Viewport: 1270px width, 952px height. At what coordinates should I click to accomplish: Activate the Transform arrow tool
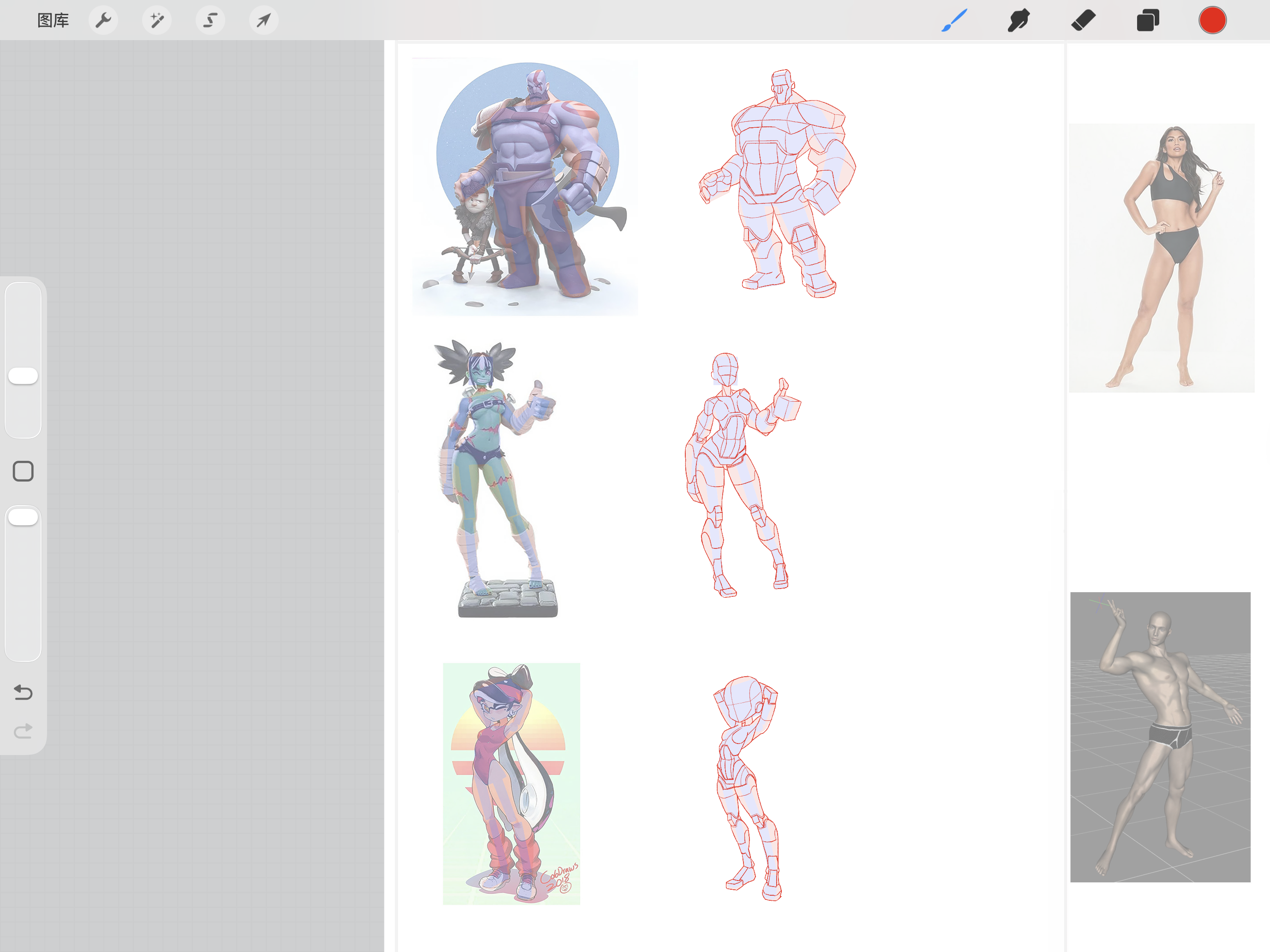point(264,21)
